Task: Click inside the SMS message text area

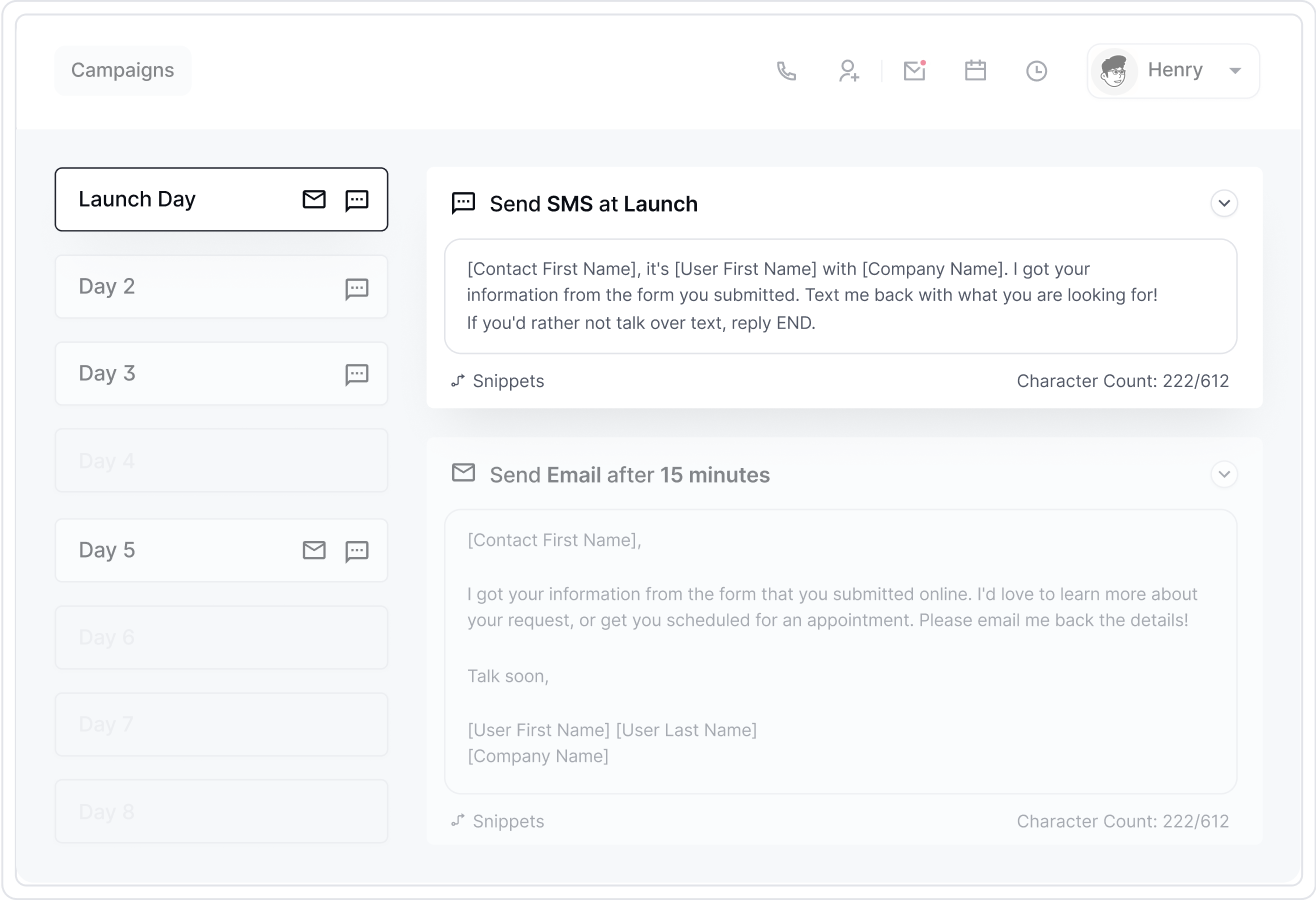Action: pos(840,296)
